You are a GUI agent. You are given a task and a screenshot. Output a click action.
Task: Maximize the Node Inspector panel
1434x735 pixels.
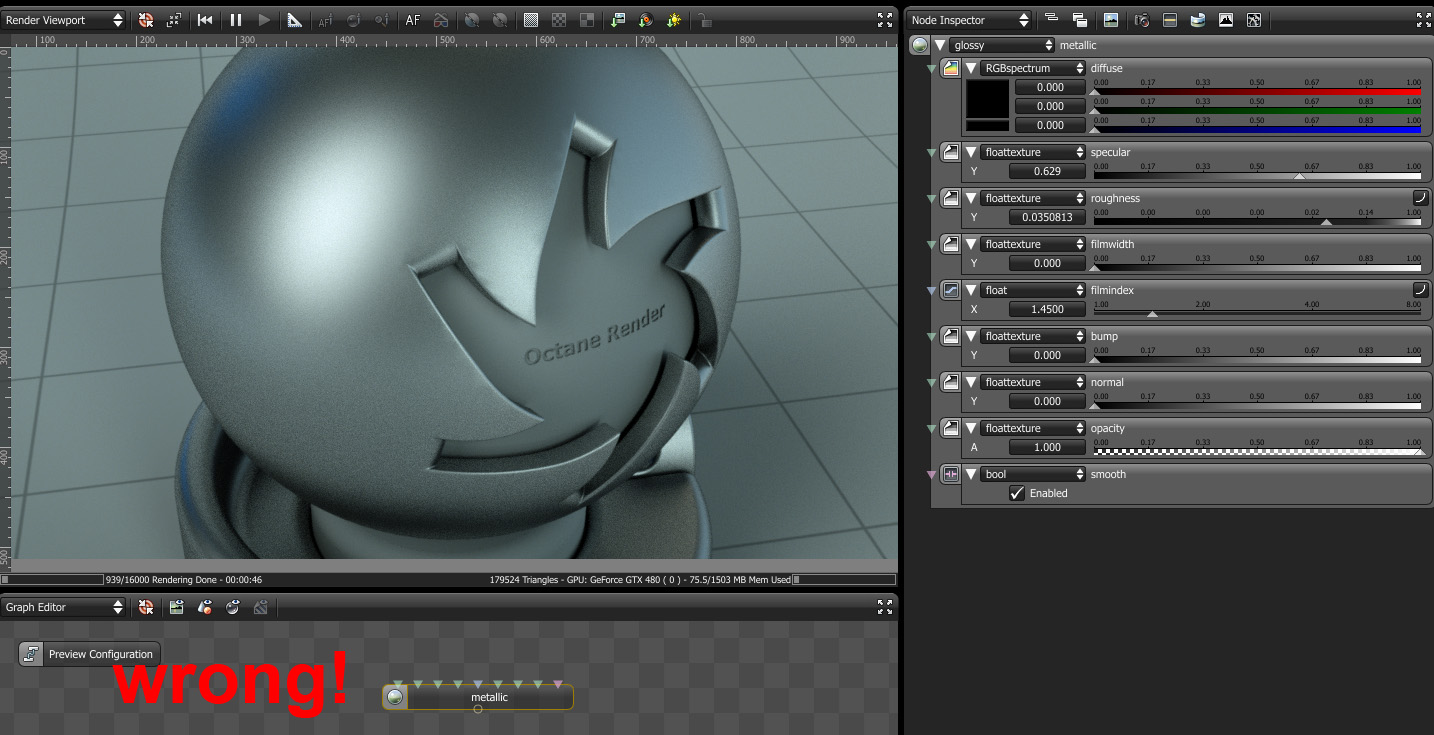(x=1424, y=20)
